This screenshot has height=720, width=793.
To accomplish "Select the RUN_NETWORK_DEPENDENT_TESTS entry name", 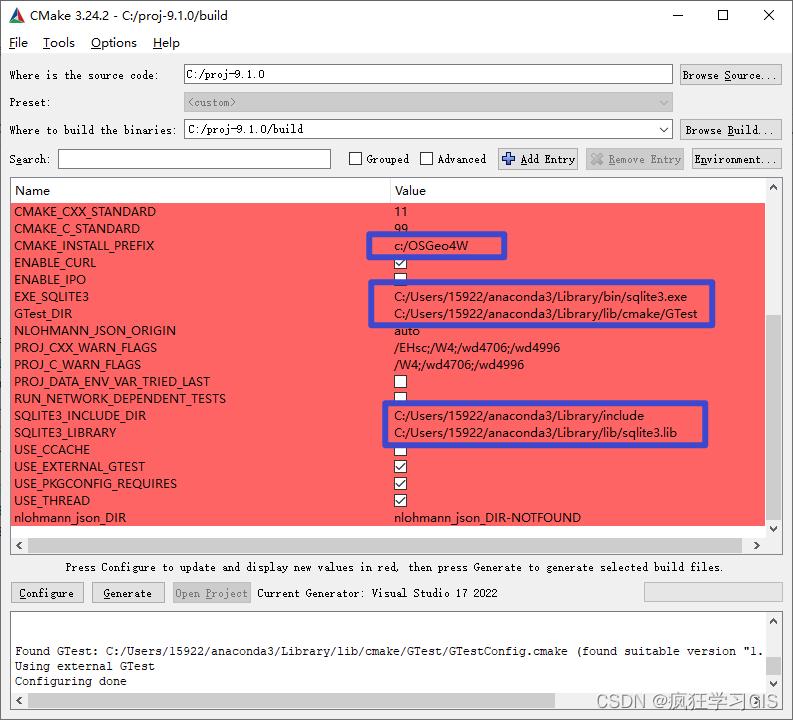I will (120, 399).
